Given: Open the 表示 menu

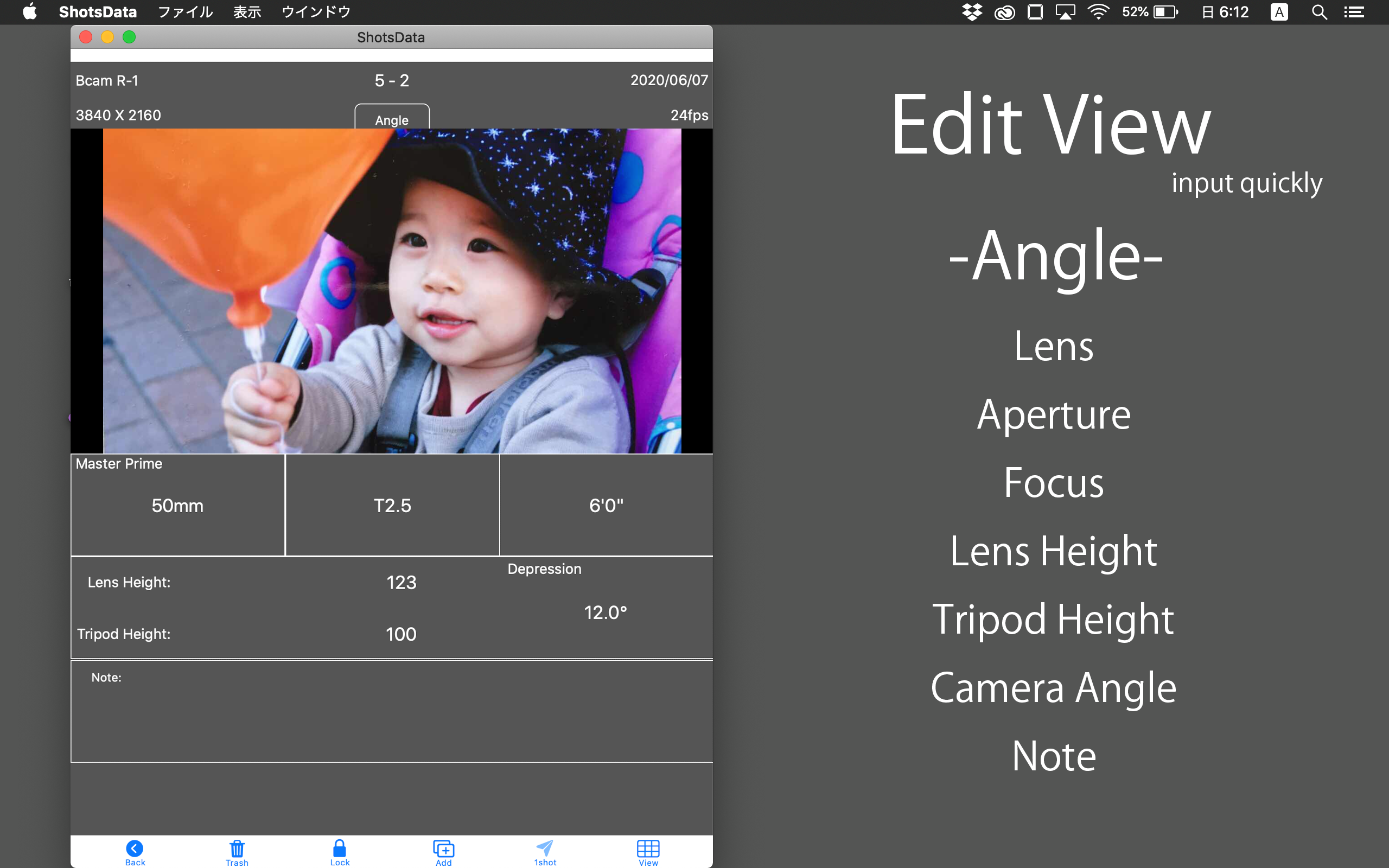Looking at the screenshot, I should [247, 12].
